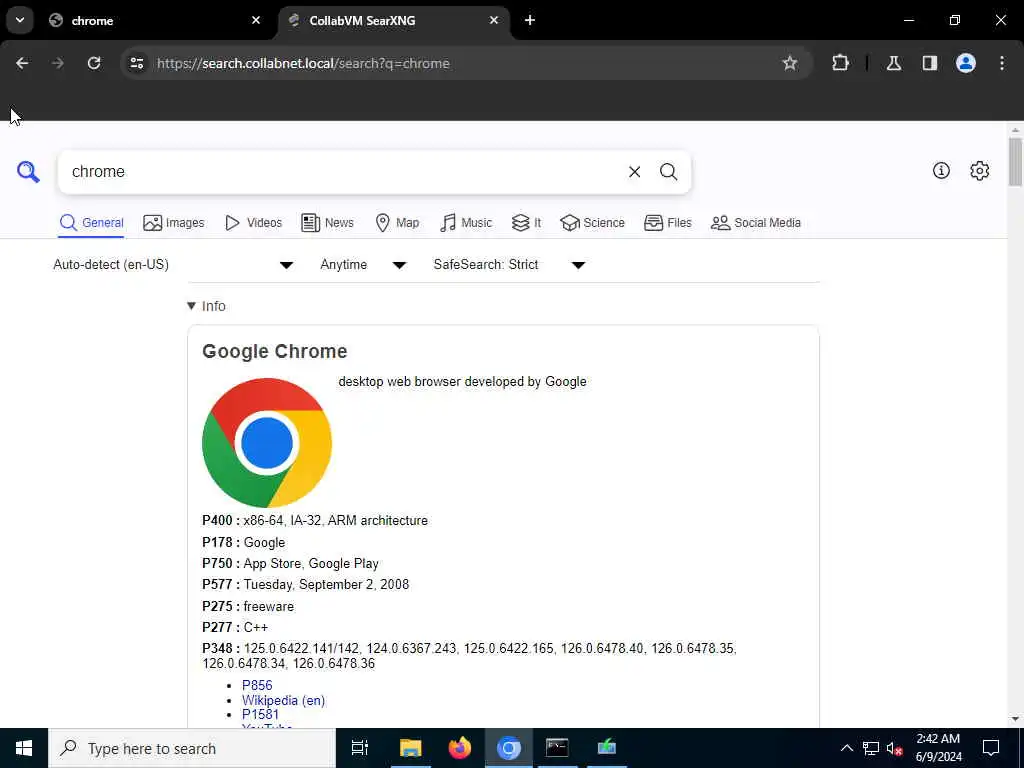Go back with the browser arrow
1024x768 pixels.
(x=22, y=63)
